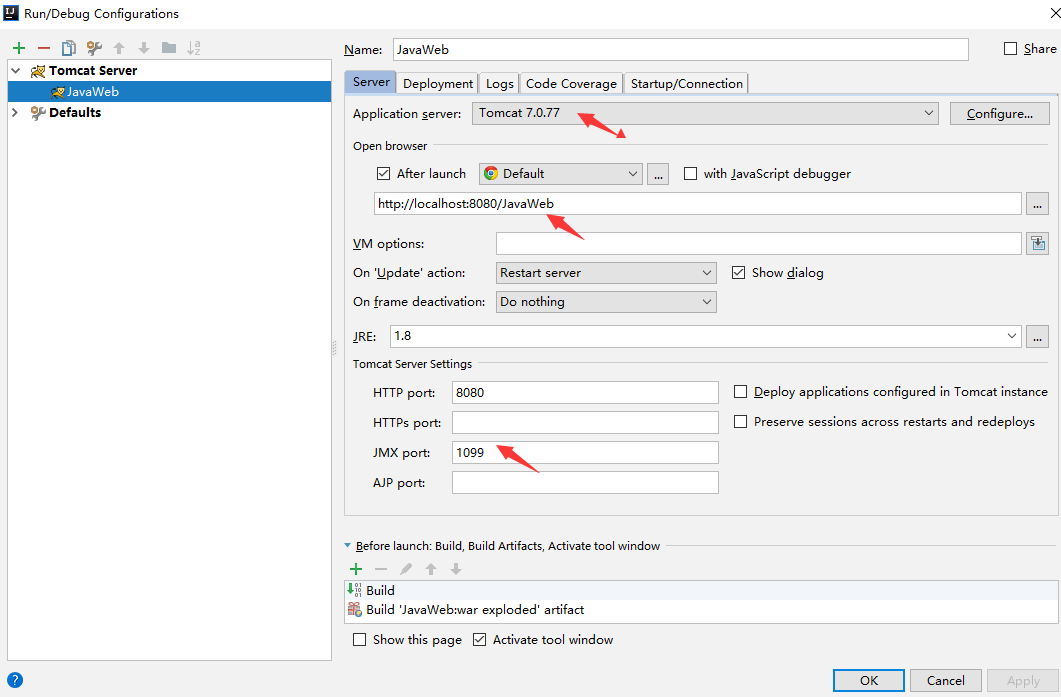Copy the selected configuration
Screen dimensions: 1061x697
click(68, 48)
